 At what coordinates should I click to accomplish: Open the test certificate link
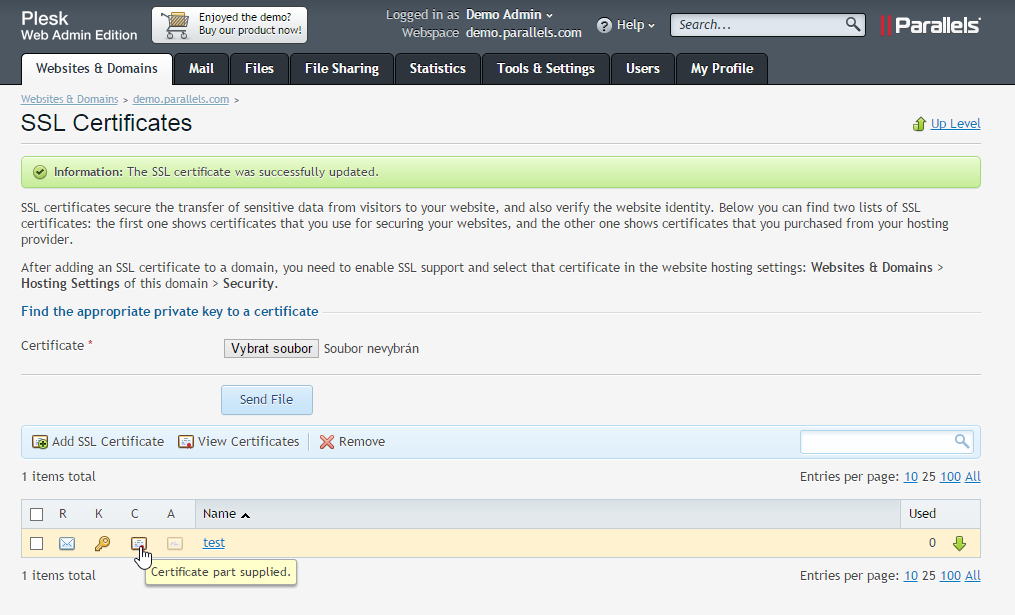[214, 543]
